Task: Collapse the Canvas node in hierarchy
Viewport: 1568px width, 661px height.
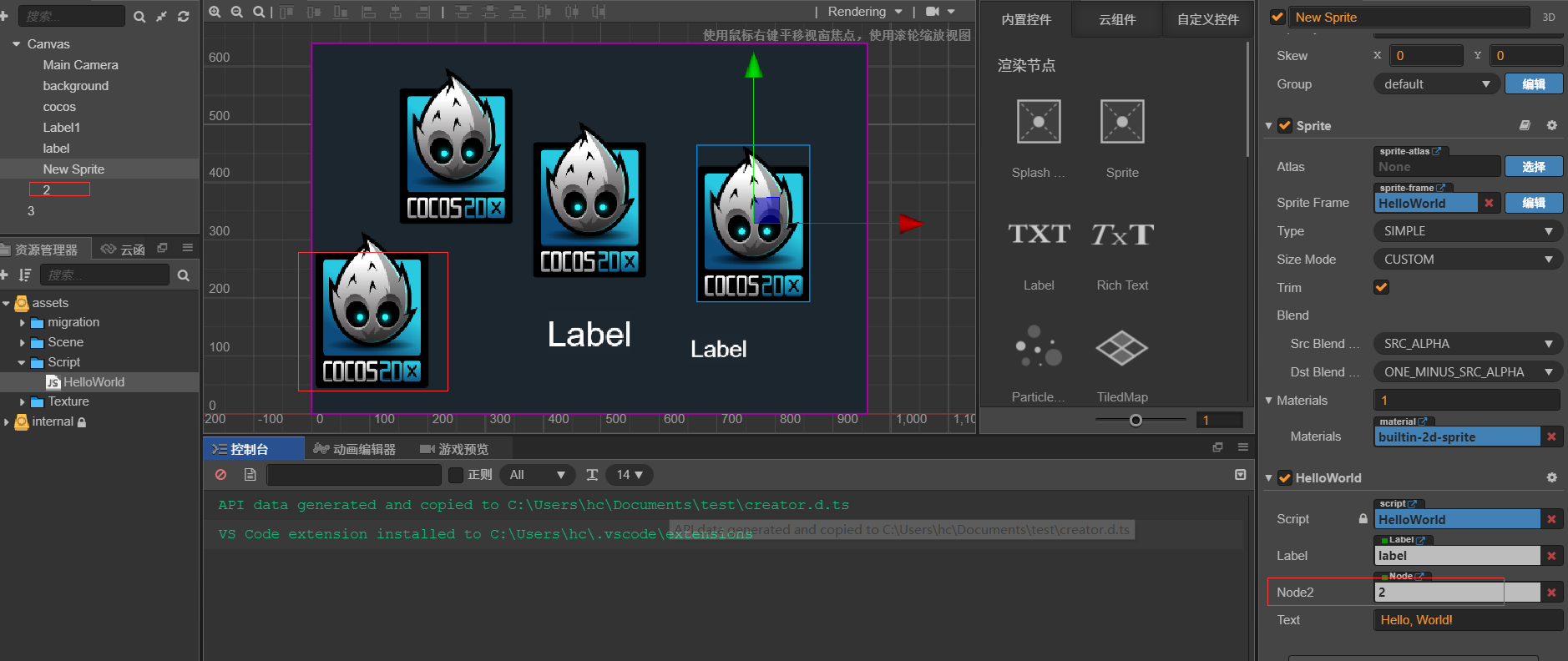Action: [x=16, y=43]
